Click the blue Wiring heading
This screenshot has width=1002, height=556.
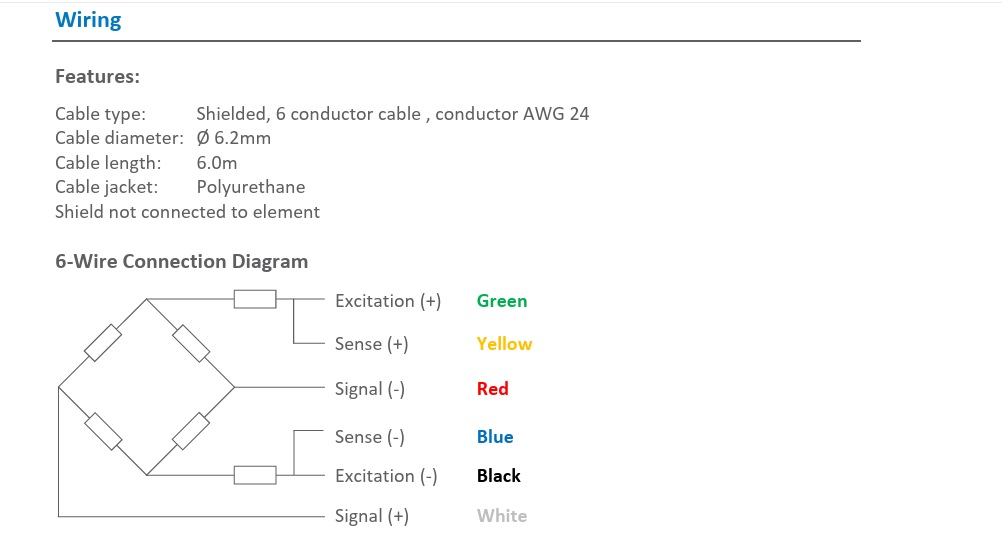88,20
